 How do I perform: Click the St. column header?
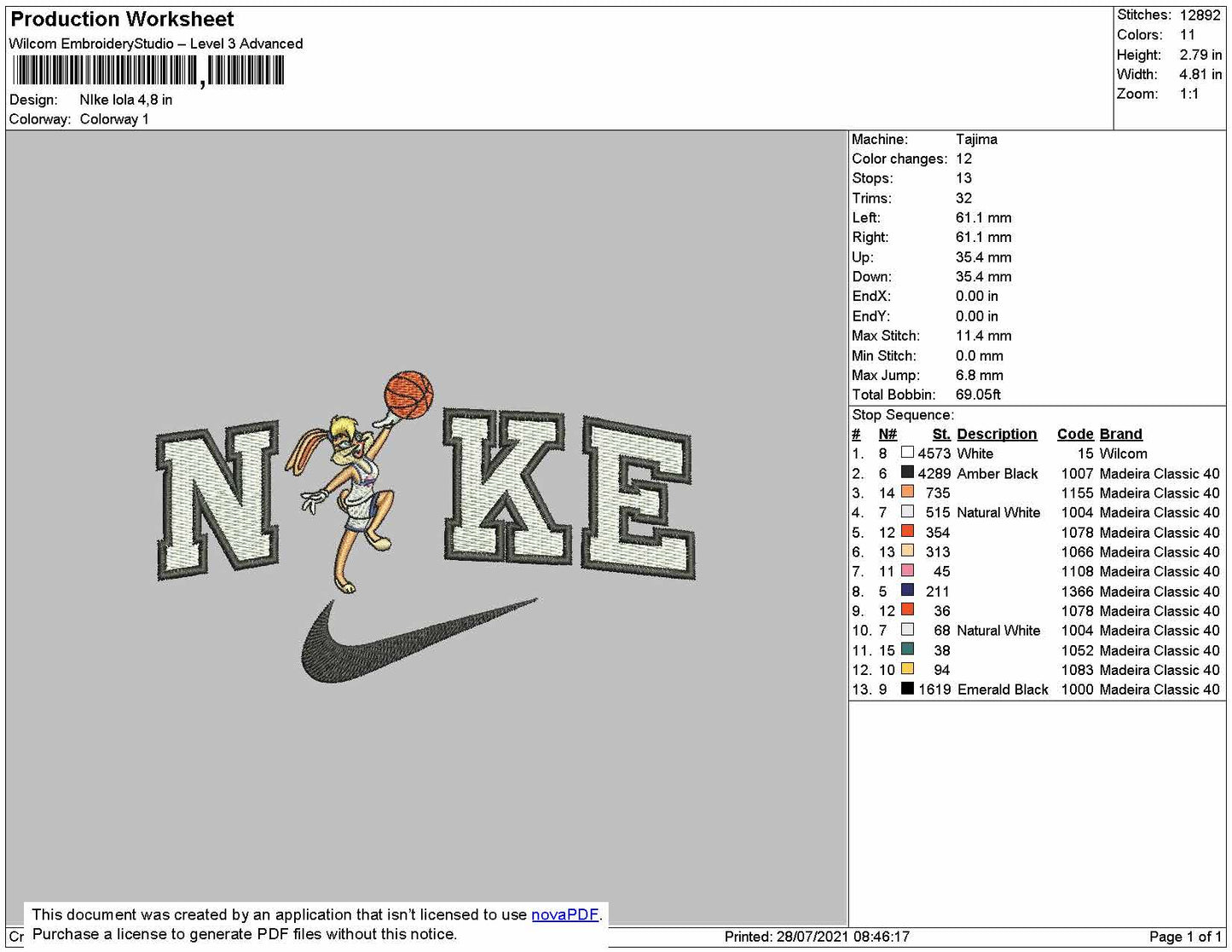click(x=941, y=434)
